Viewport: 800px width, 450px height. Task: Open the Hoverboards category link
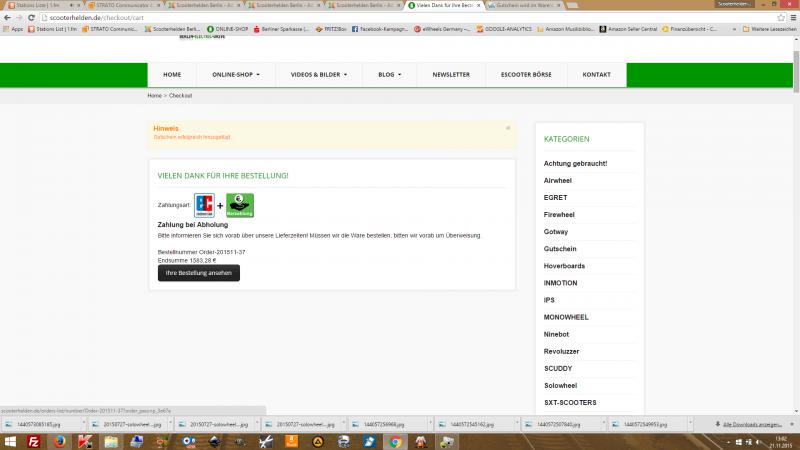click(565, 266)
